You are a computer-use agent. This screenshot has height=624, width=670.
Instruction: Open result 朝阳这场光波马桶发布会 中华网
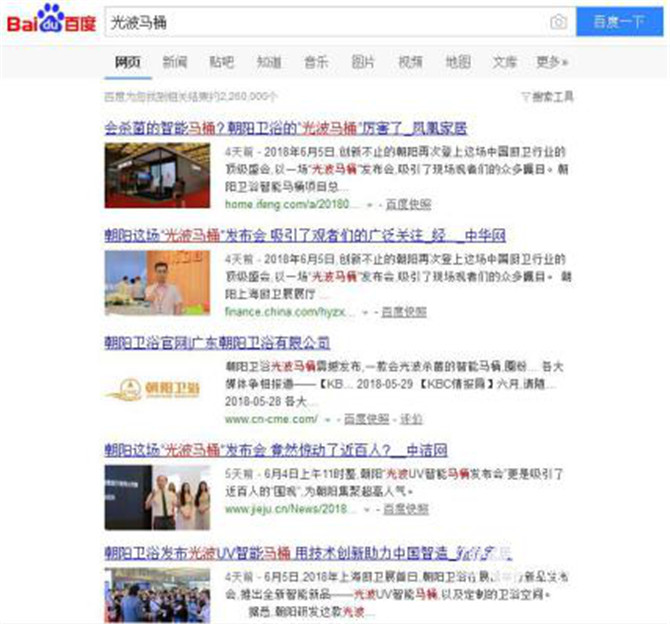(305, 235)
